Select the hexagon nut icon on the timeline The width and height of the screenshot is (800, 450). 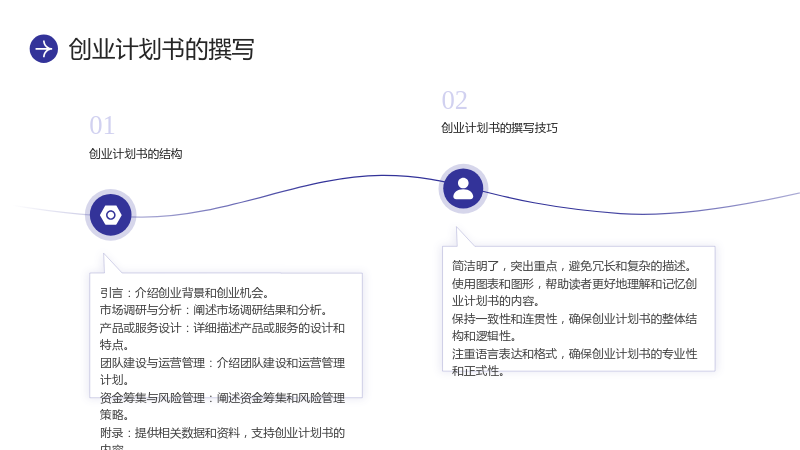[x=111, y=215]
